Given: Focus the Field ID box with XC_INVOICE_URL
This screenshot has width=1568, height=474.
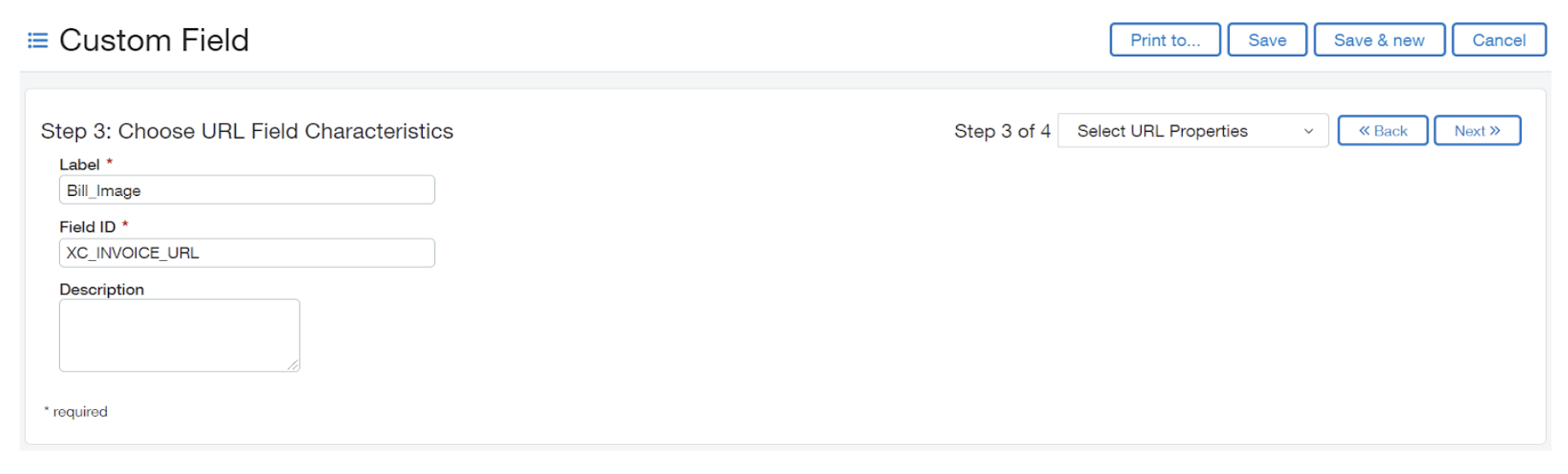Looking at the screenshot, I should (246, 253).
